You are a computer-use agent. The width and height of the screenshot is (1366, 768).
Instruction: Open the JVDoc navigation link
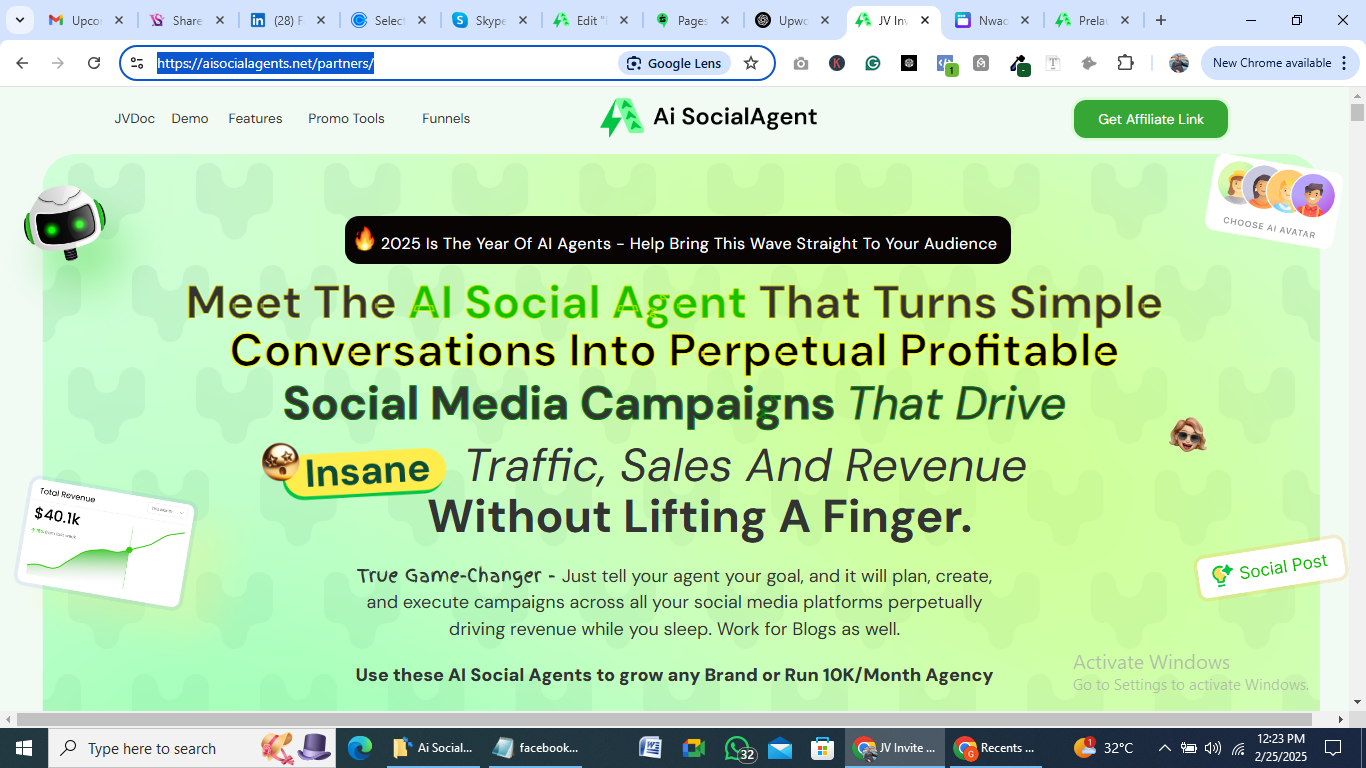[134, 118]
